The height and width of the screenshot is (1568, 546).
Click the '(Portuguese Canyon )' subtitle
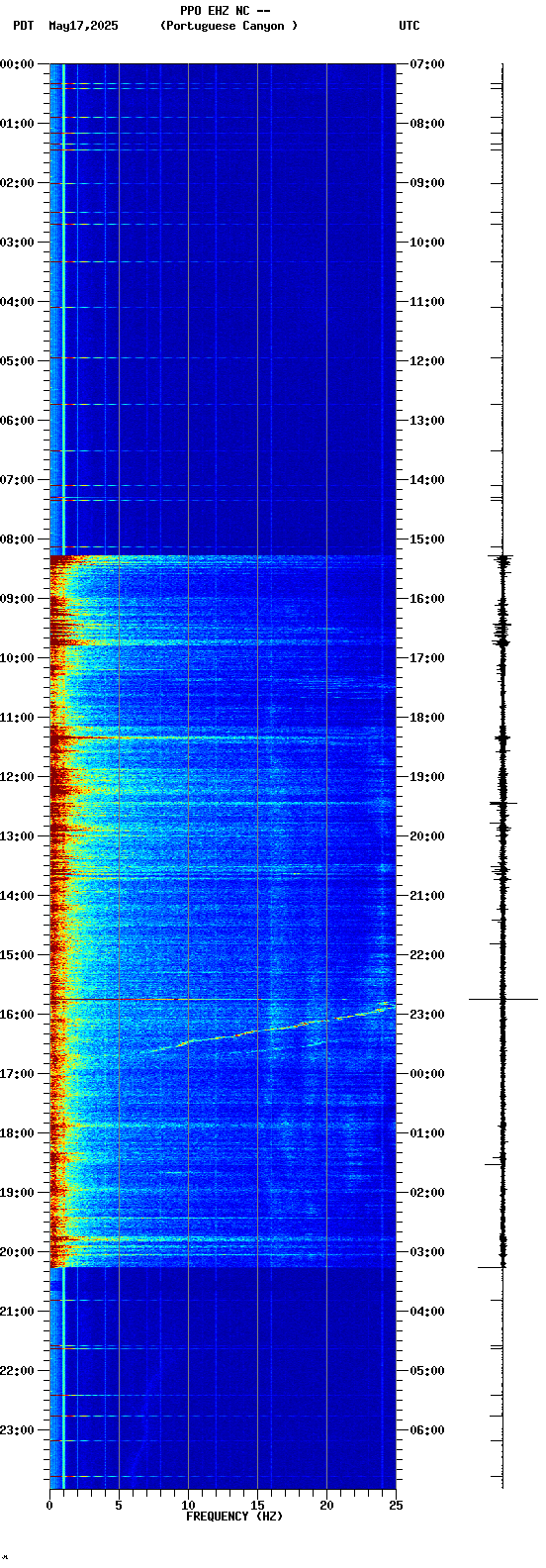point(228,26)
